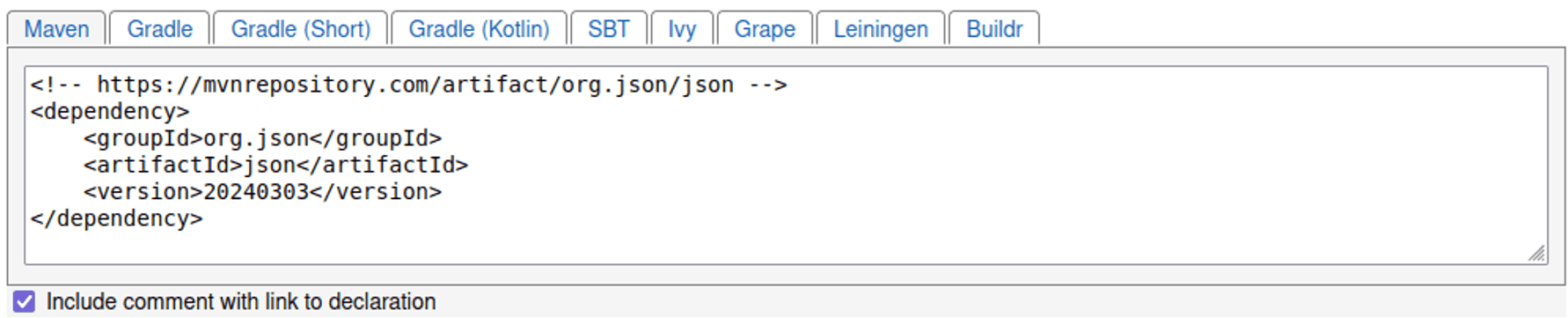
Task: Show the Leiningen dependency tab
Action: [881, 29]
